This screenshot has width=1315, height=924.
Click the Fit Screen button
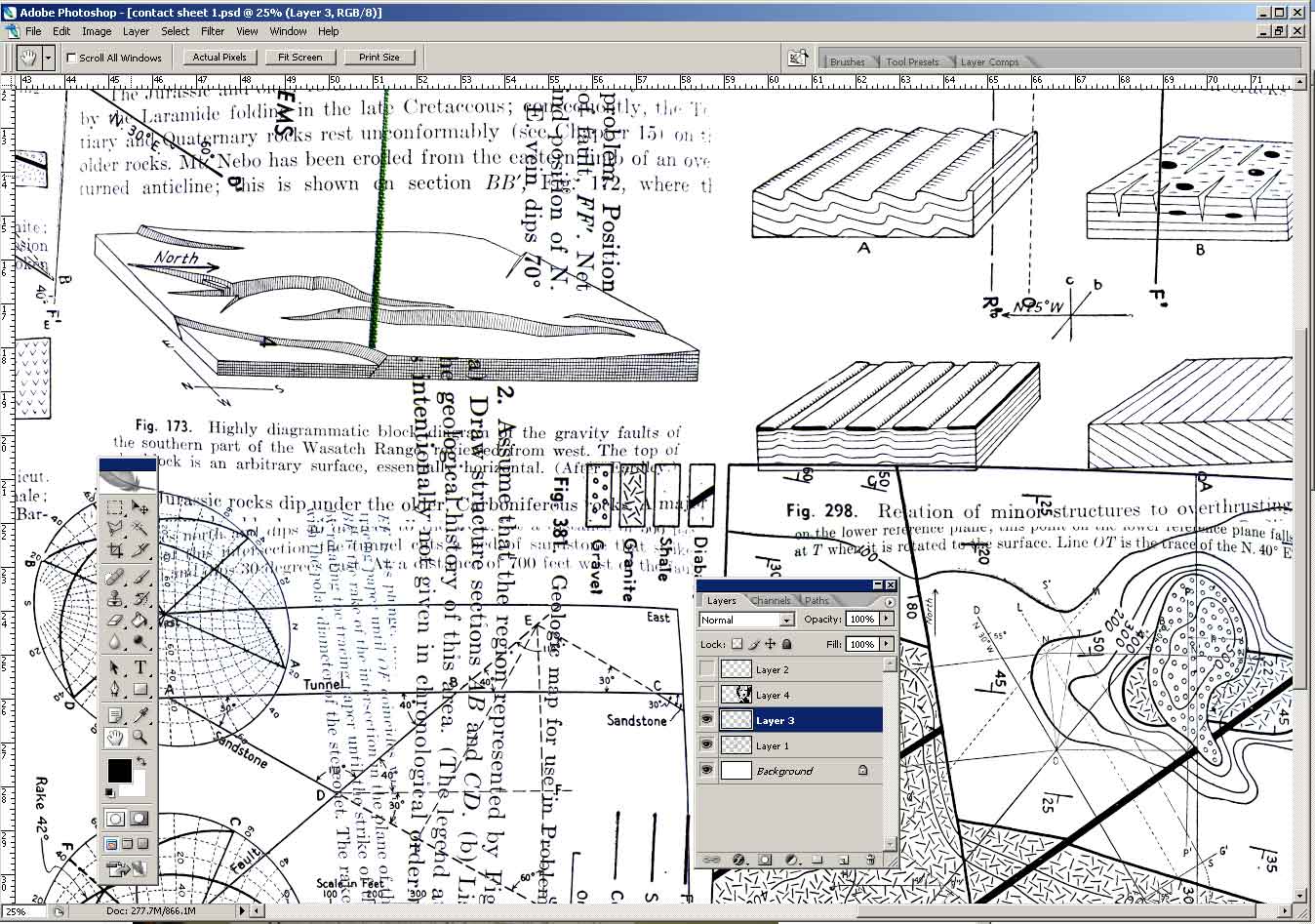point(300,58)
